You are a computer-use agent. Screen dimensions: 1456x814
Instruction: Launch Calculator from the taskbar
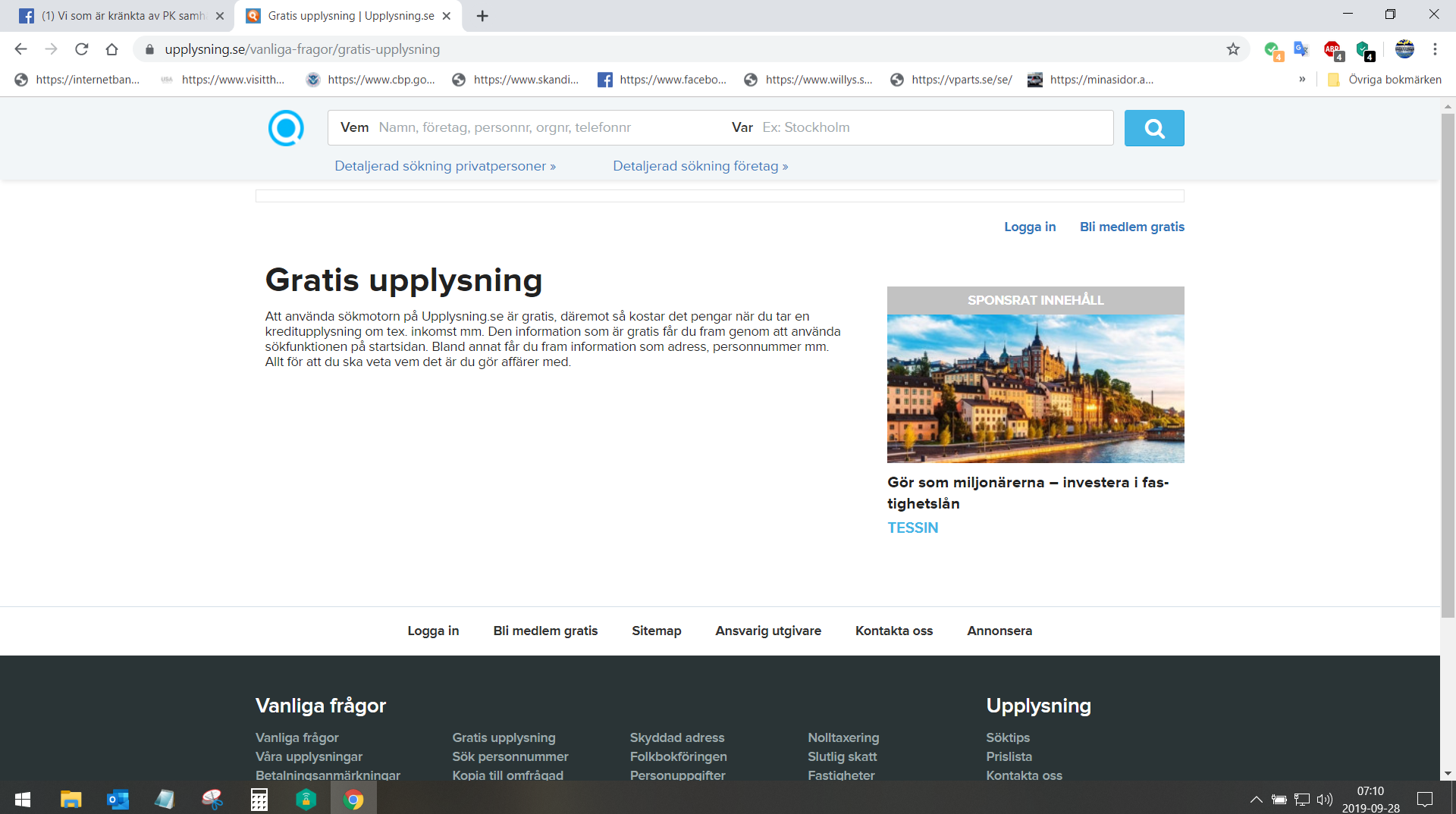pyautogui.click(x=259, y=800)
